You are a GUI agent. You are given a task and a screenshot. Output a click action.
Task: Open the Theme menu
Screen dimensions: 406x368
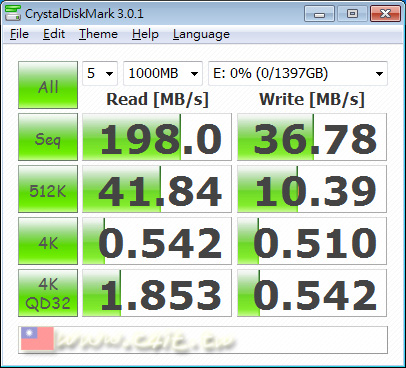98,34
